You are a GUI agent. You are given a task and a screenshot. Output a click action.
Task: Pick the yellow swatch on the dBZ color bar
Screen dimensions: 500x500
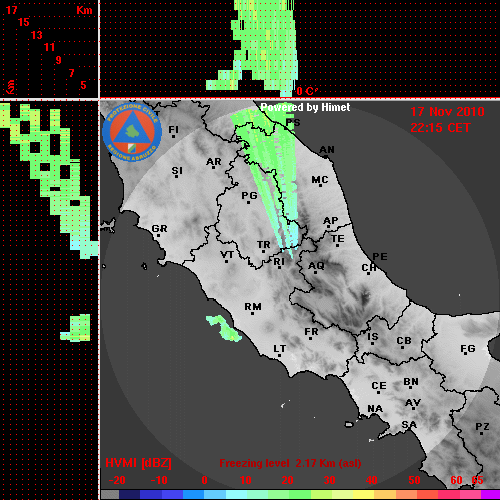(363, 495)
